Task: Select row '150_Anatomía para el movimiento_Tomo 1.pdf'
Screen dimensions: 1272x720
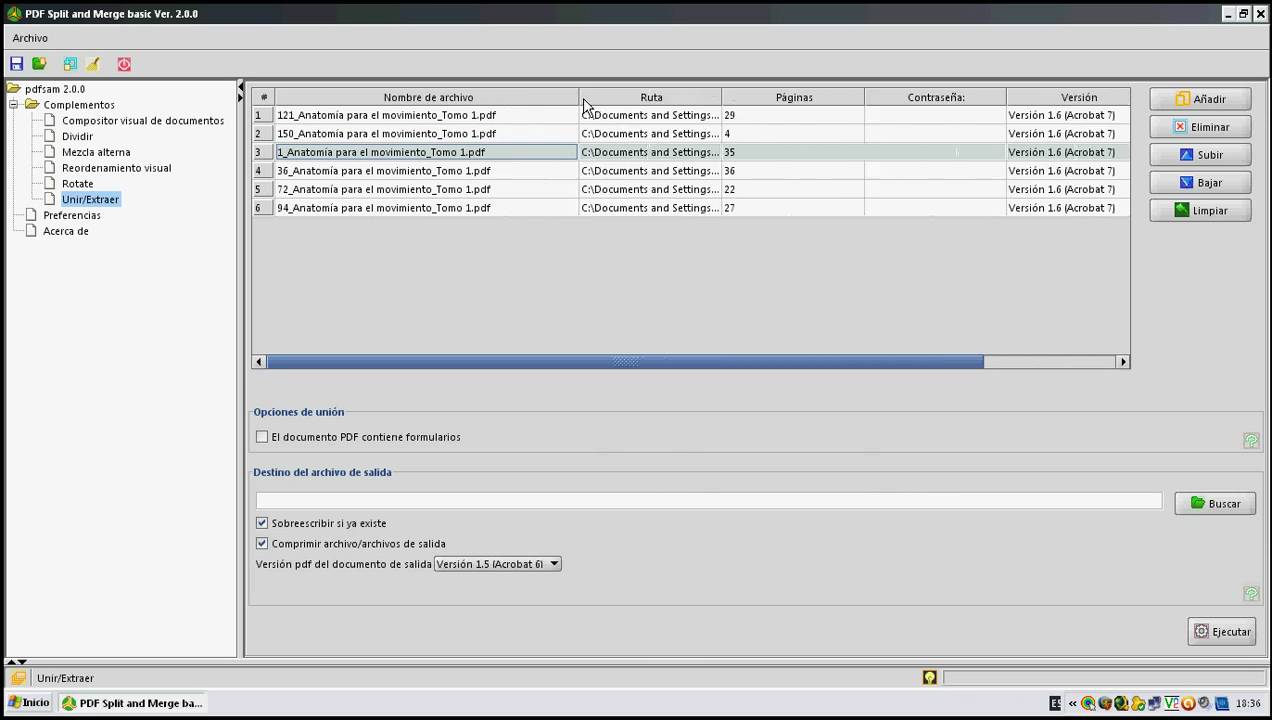Action: click(691, 133)
